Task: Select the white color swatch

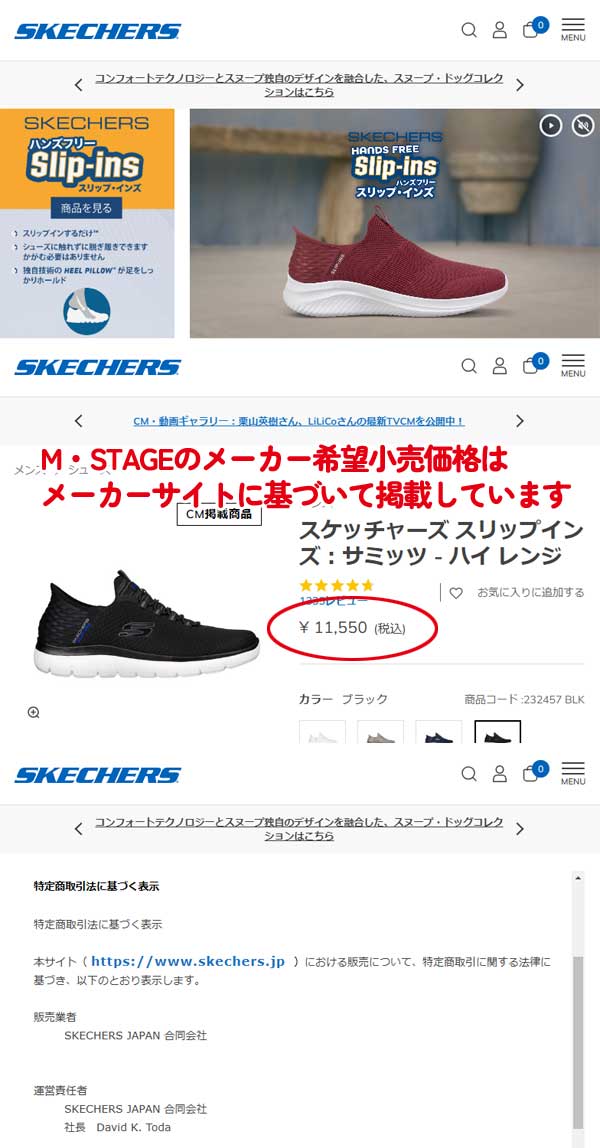Action: pyautogui.click(x=322, y=732)
